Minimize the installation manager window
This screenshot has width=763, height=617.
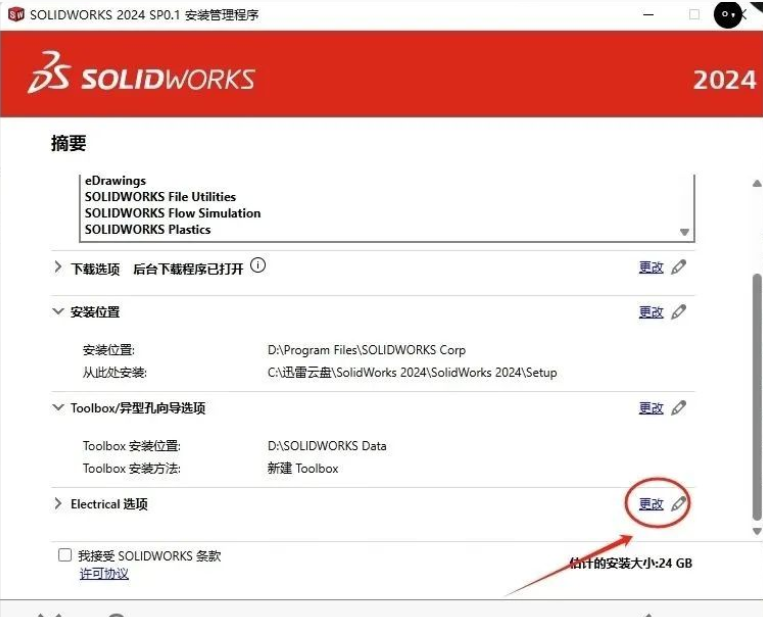(648, 15)
